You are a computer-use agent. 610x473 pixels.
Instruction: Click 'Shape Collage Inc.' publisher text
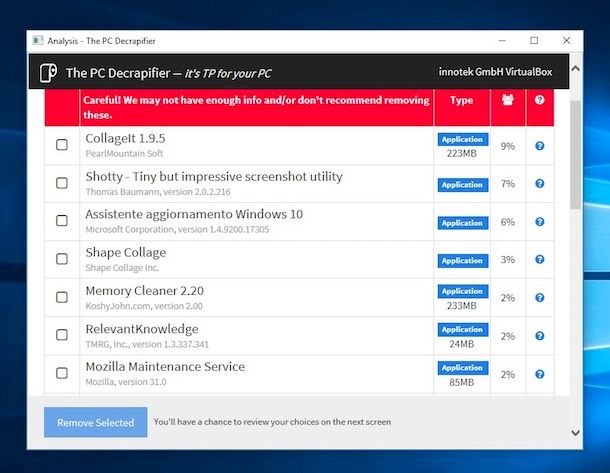point(123,268)
